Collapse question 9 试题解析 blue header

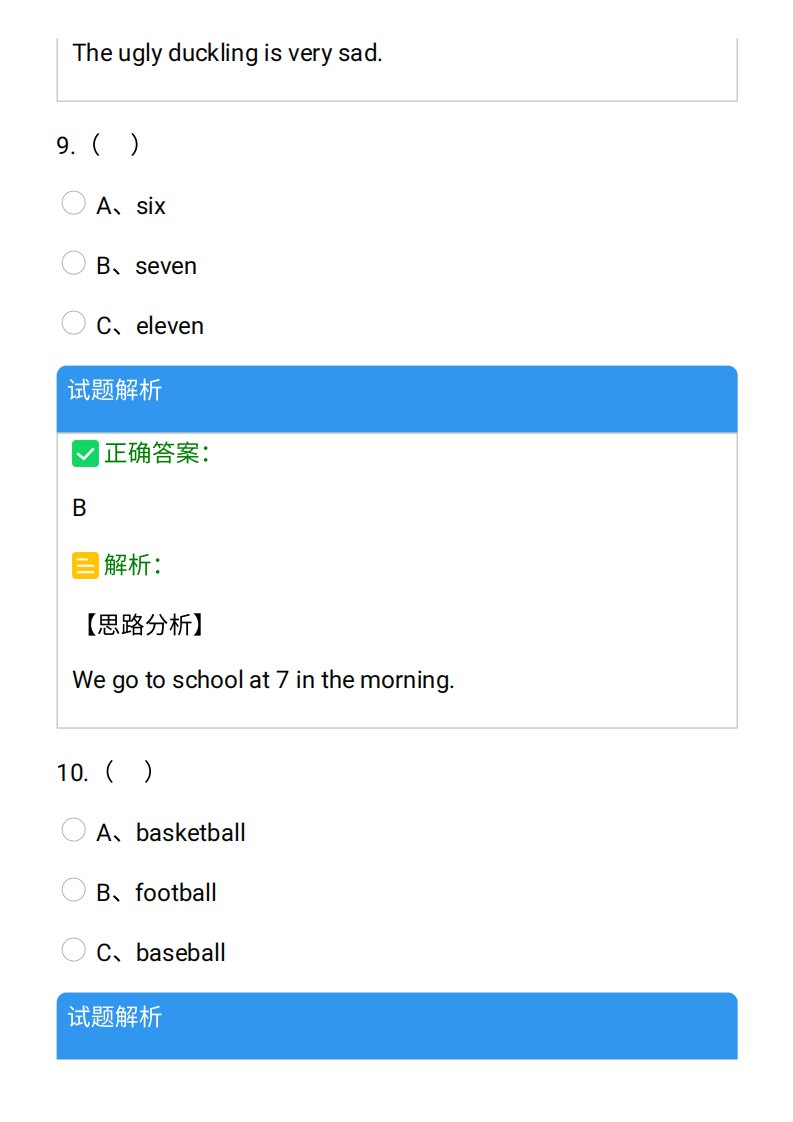pos(397,399)
